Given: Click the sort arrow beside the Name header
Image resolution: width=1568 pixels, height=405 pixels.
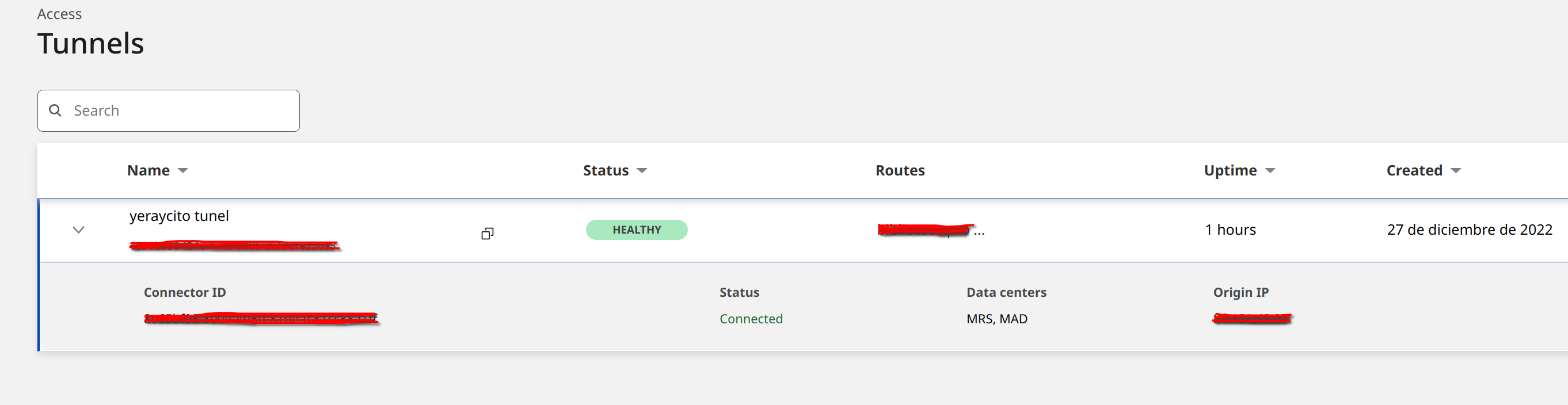Looking at the screenshot, I should [x=182, y=171].
